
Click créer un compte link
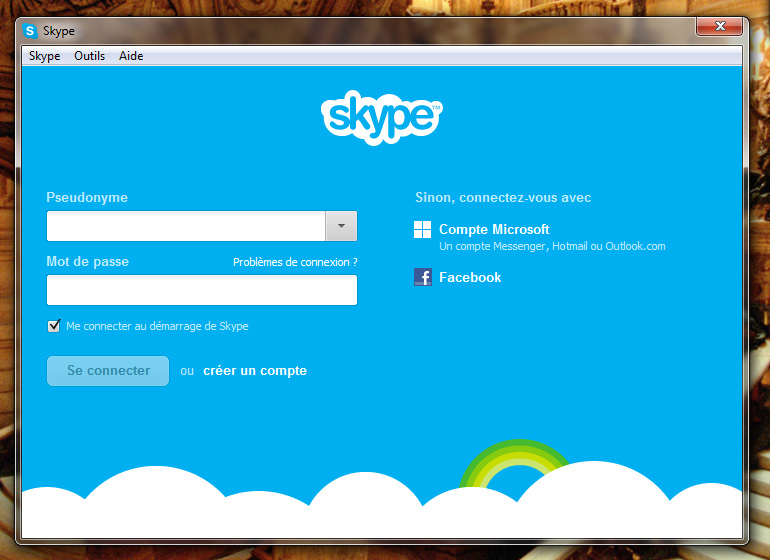click(x=255, y=371)
